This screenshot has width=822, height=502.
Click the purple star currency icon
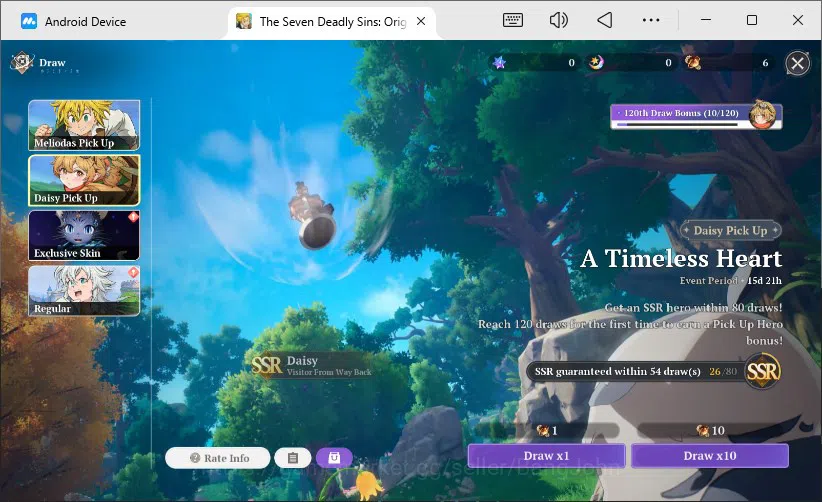[500, 63]
